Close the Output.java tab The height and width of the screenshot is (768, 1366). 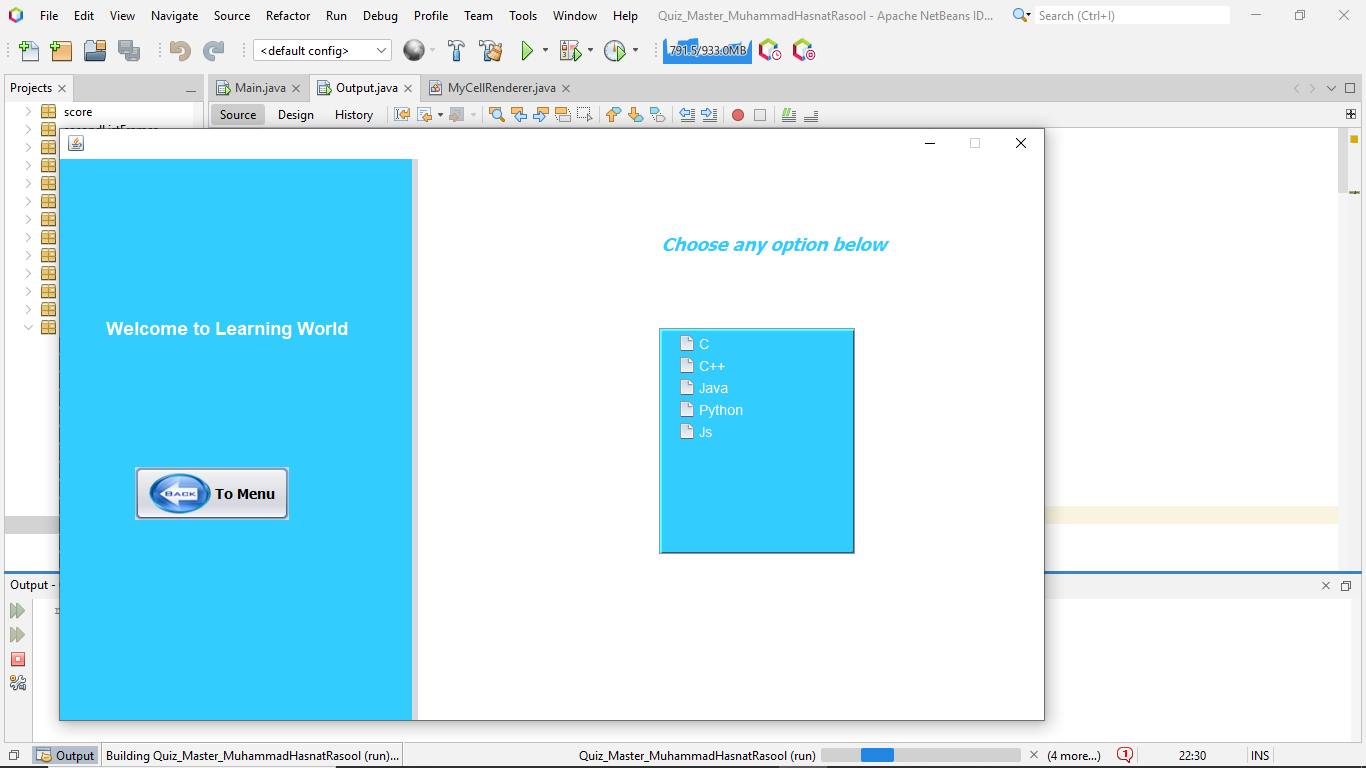[408, 88]
